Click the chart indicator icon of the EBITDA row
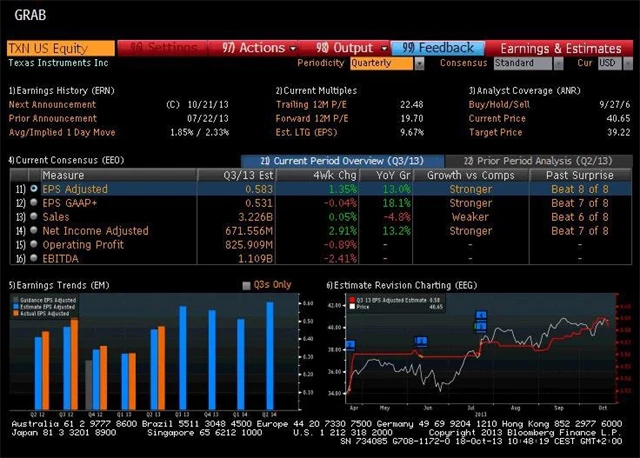 pyautogui.click(x=35, y=259)
